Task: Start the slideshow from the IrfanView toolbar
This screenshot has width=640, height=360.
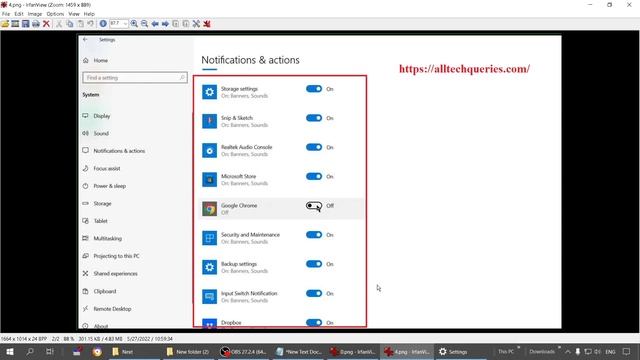Action: coord(15,24)
